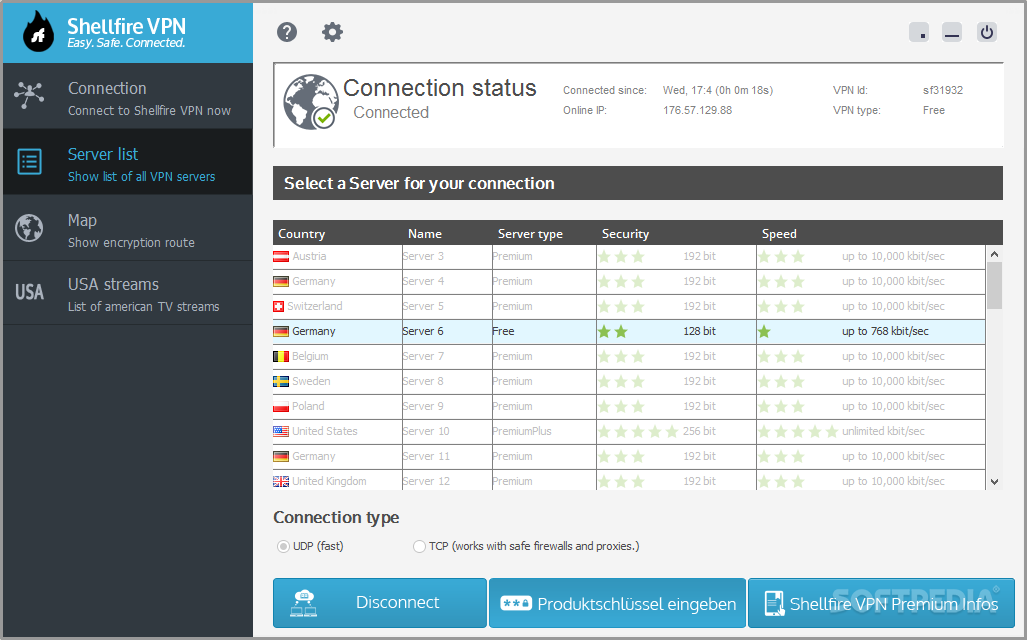Click the 256 bit security value
Image resolution: width=1027 pixels, height=640 pixels.
tap(700, 431)
